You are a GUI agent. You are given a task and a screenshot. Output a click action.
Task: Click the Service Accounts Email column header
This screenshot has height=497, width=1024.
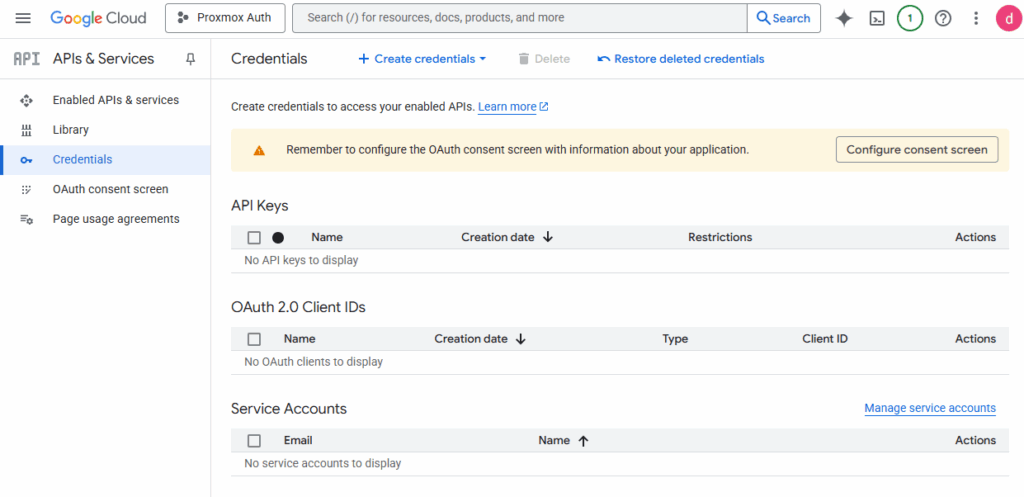point(298,440)
